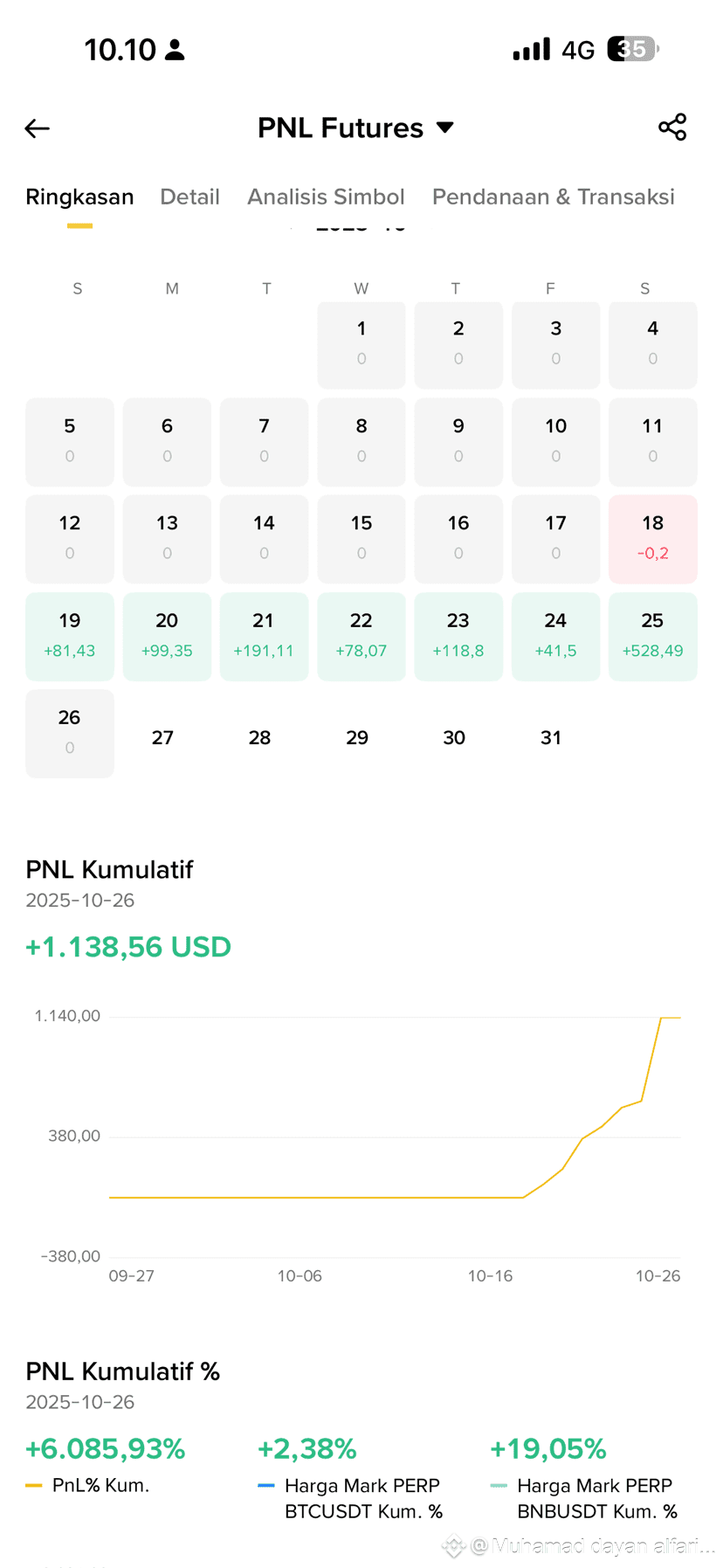
Task: Open the share icon
Action: tap(672, 127)
